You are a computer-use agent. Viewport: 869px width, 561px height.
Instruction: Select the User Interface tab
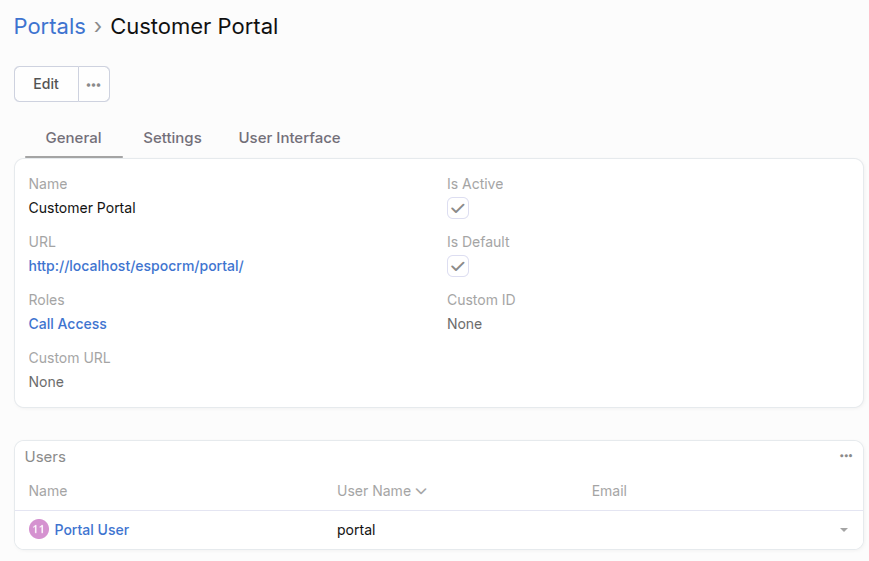click(x=289, y=138)
